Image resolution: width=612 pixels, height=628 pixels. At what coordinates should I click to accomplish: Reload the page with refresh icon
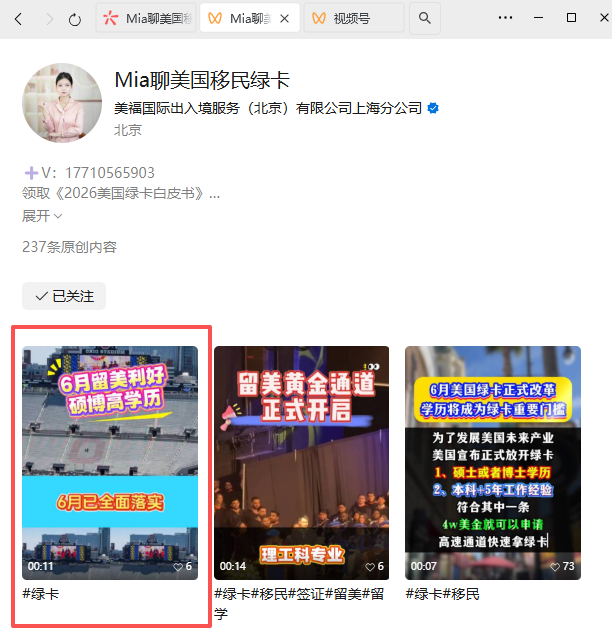click(x=74, y=19)
